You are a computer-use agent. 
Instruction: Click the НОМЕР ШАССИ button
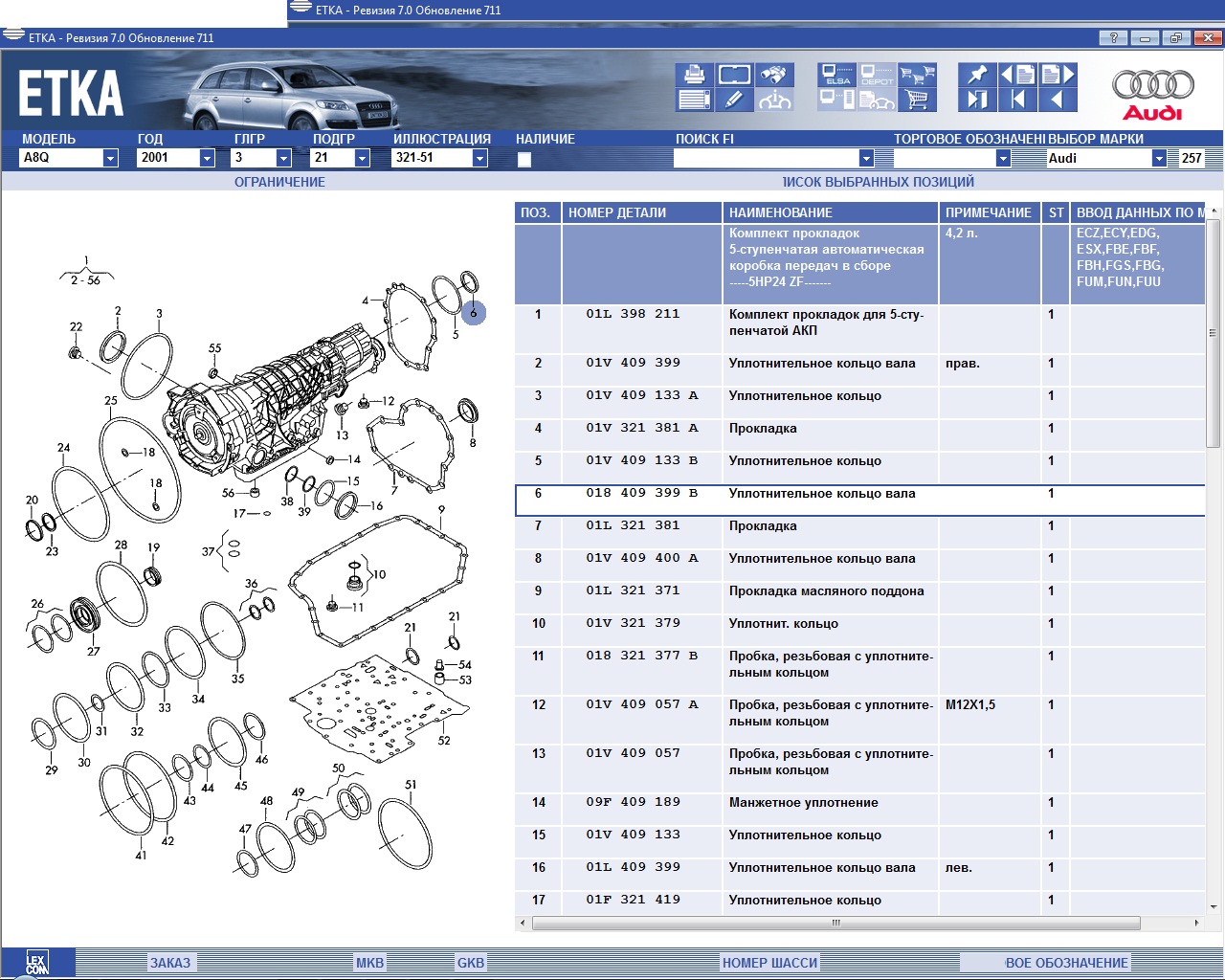pyautogui.click(x=769, y=963)
